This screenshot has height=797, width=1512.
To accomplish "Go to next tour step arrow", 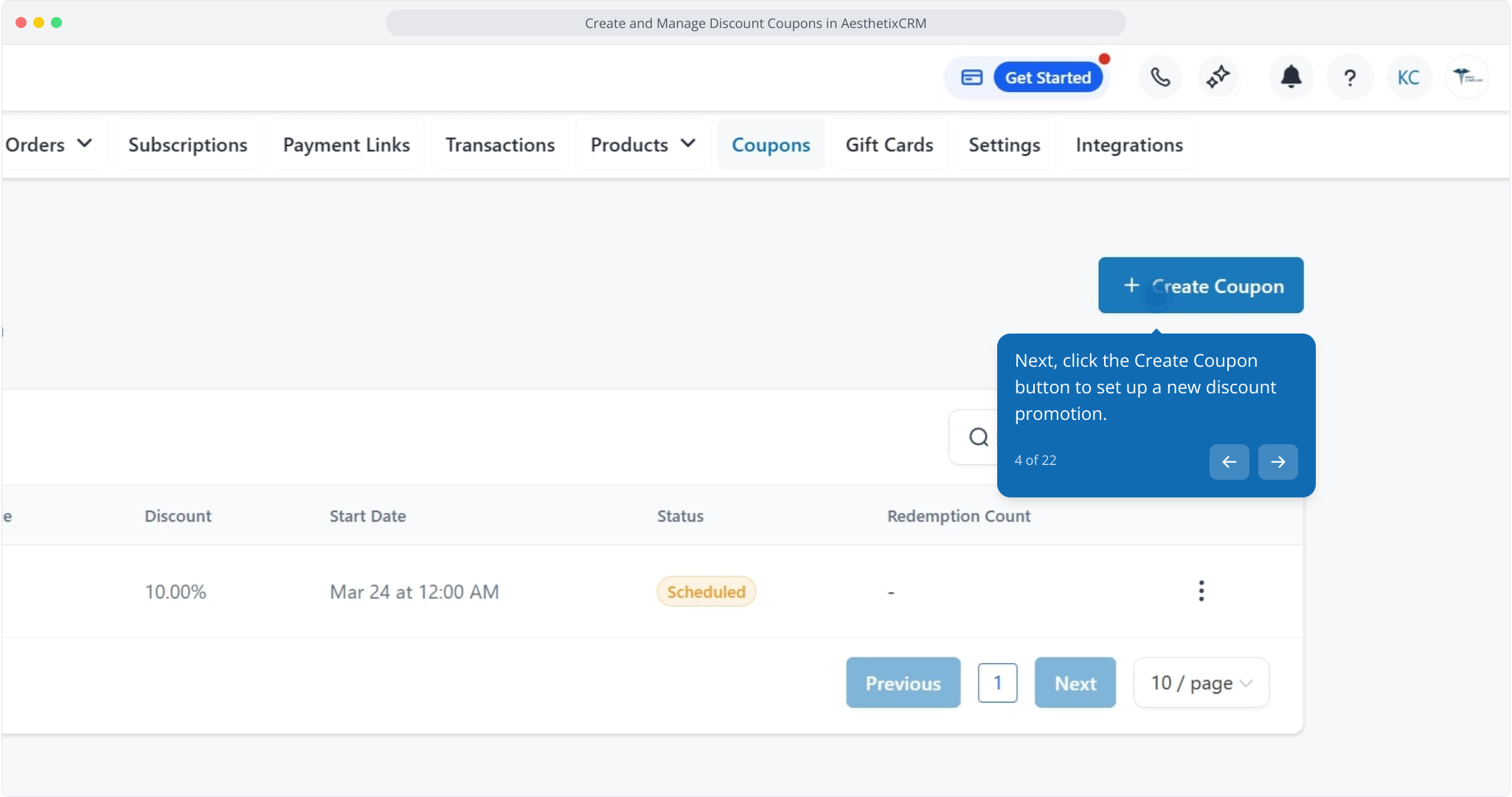I will coord(1278,462).
